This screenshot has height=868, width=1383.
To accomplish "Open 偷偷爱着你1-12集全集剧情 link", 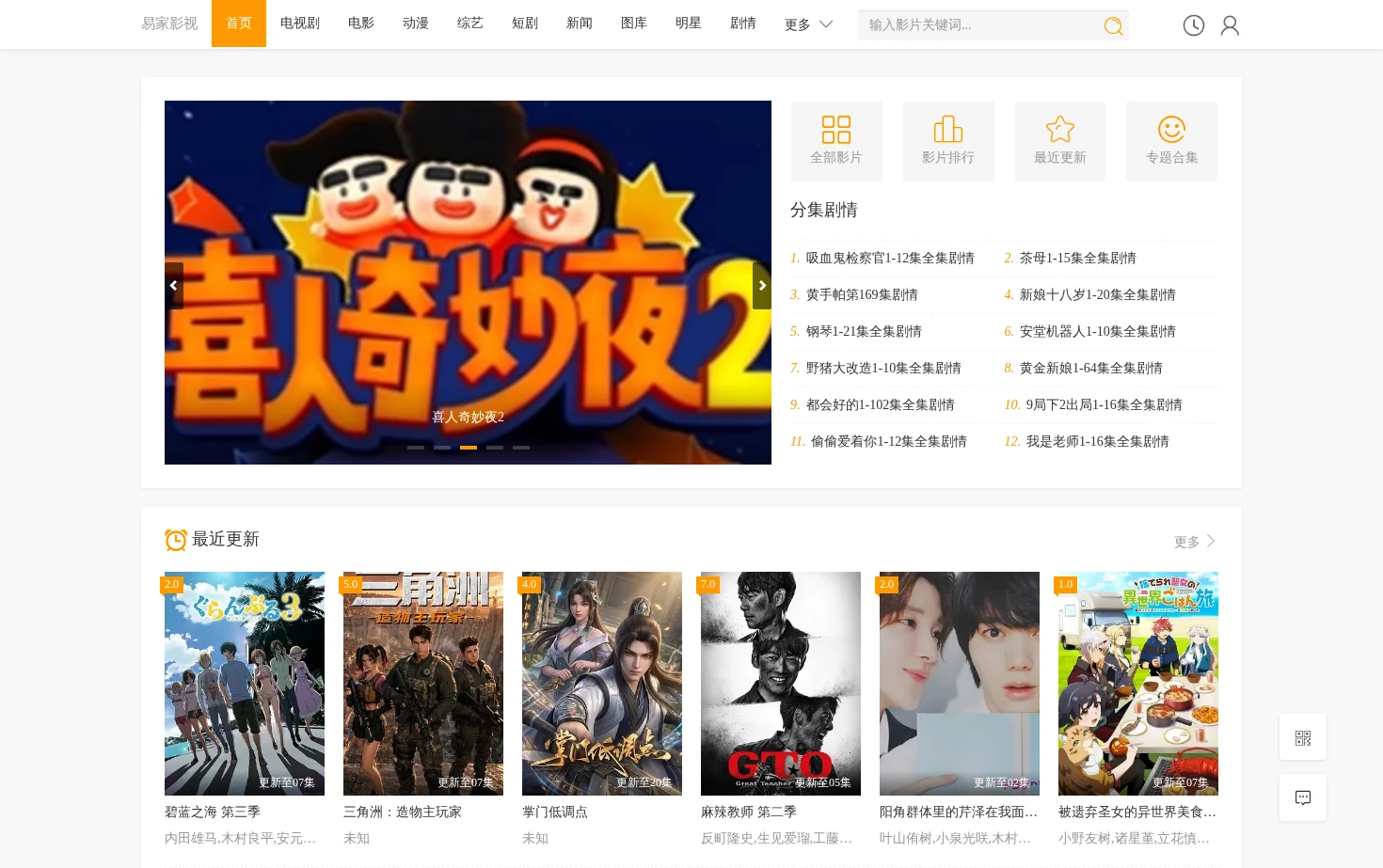I will tap(889, 441).
